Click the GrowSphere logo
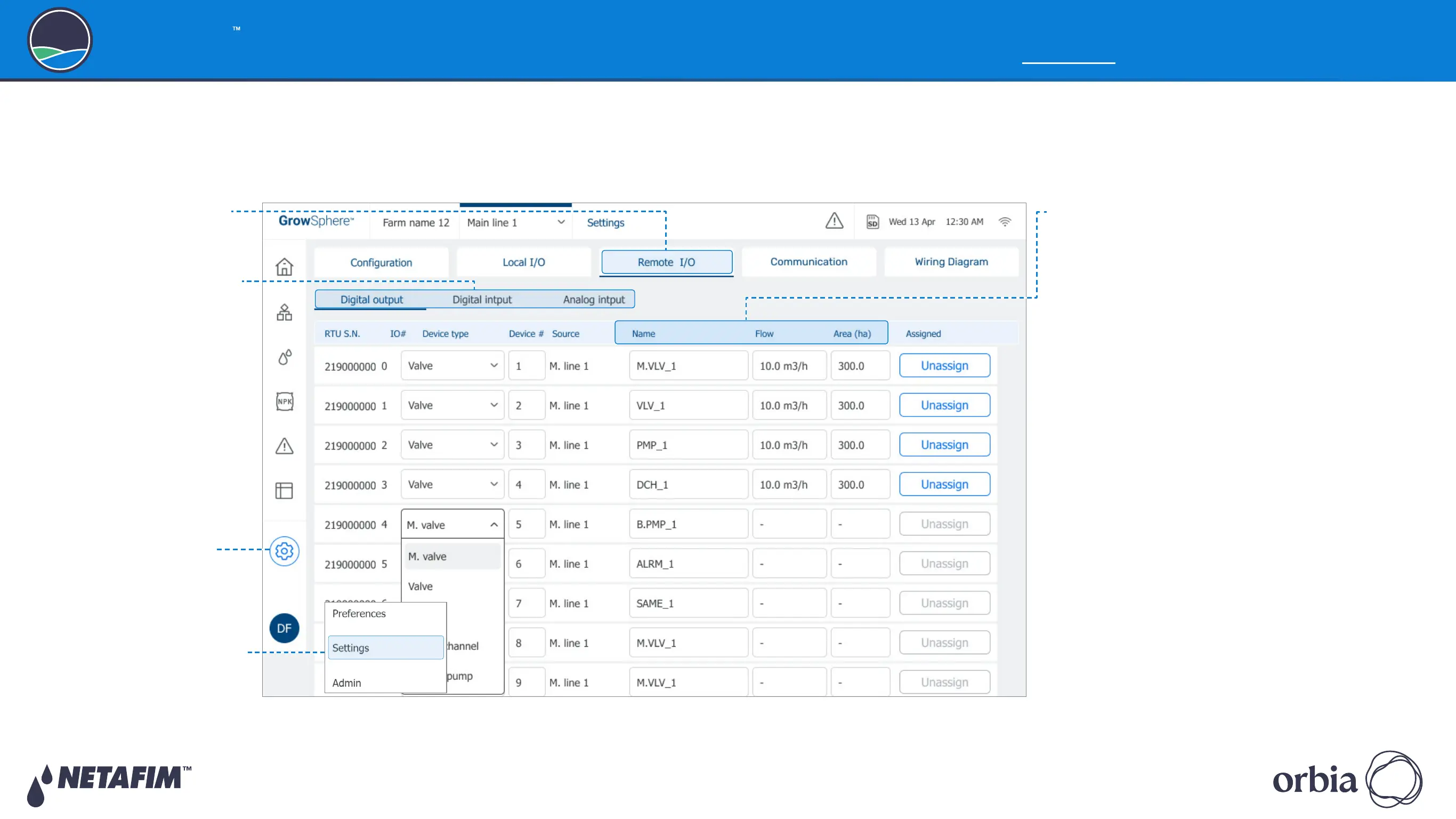This screenshot has height=819, width=1456. pos(317,221)
